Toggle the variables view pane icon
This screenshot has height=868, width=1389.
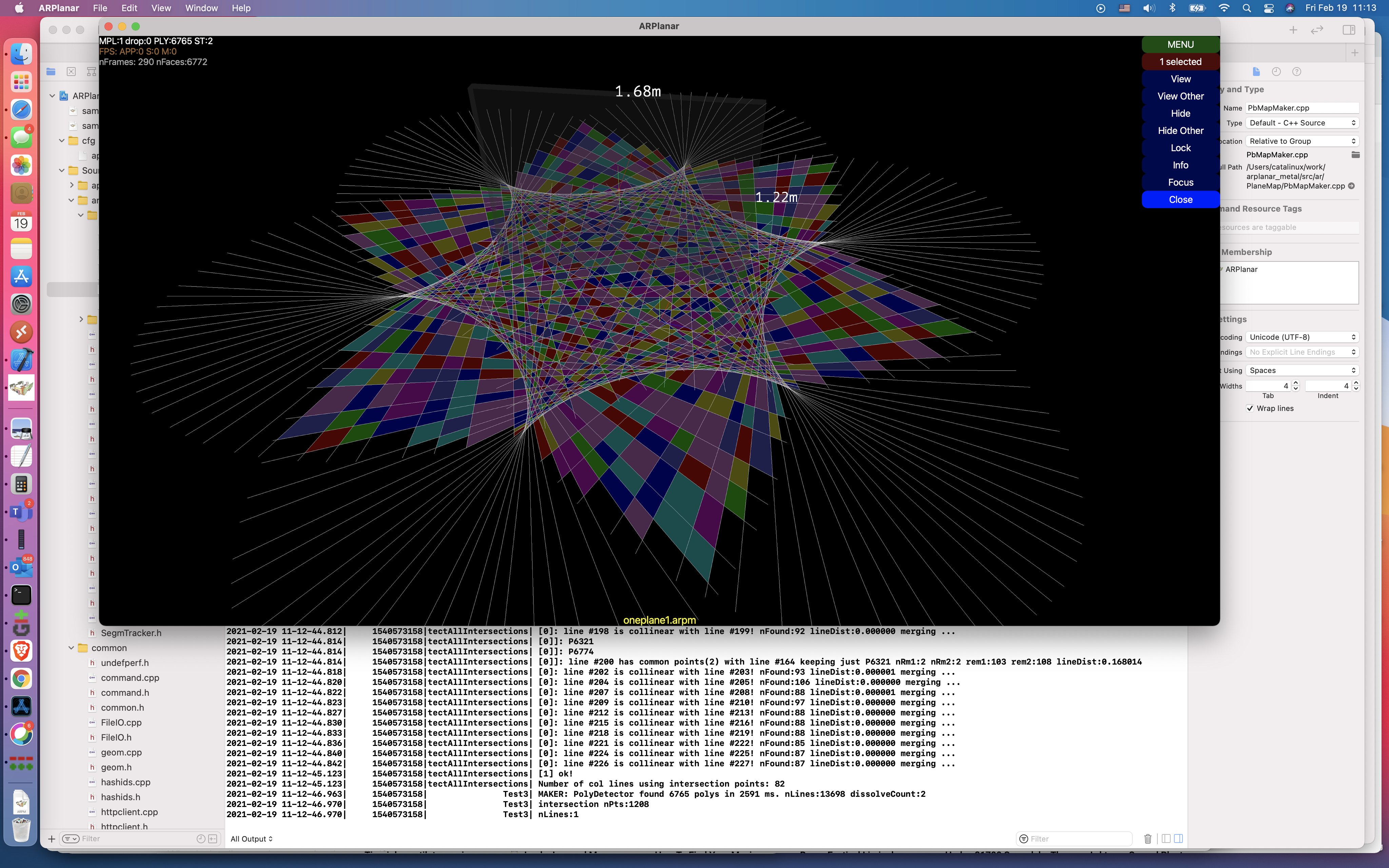pyautogui.click(x=1166, y=839)
